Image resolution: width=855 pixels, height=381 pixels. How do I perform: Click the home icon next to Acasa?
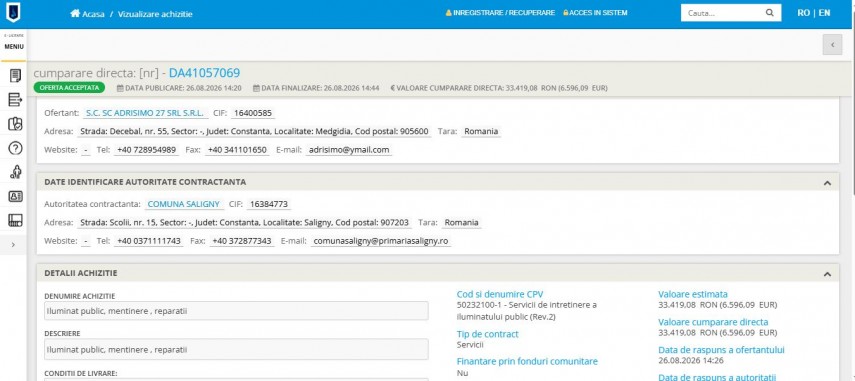click(x=75, y=13)
